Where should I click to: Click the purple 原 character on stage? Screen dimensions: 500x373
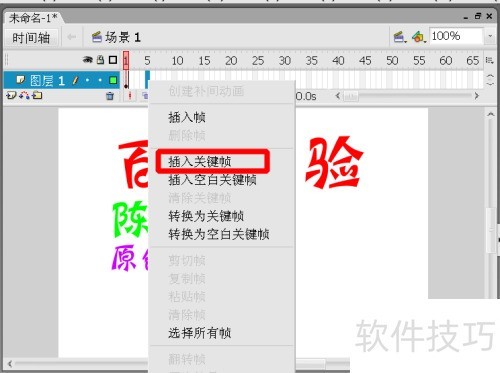pyautogui.click(x=124, y=258)
